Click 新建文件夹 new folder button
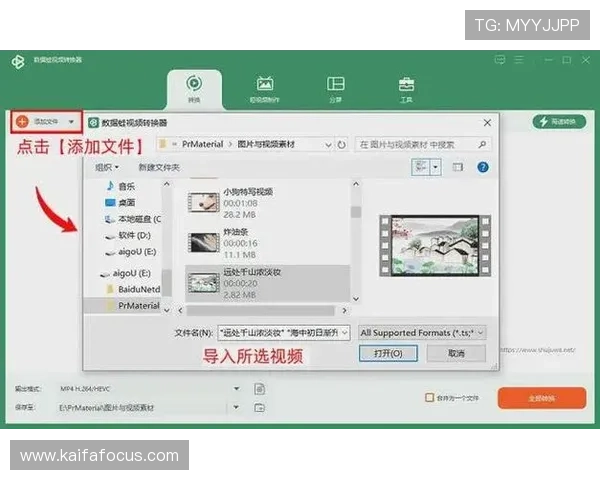Viewport: 600px width, 480px height. [x=159, y=167]
